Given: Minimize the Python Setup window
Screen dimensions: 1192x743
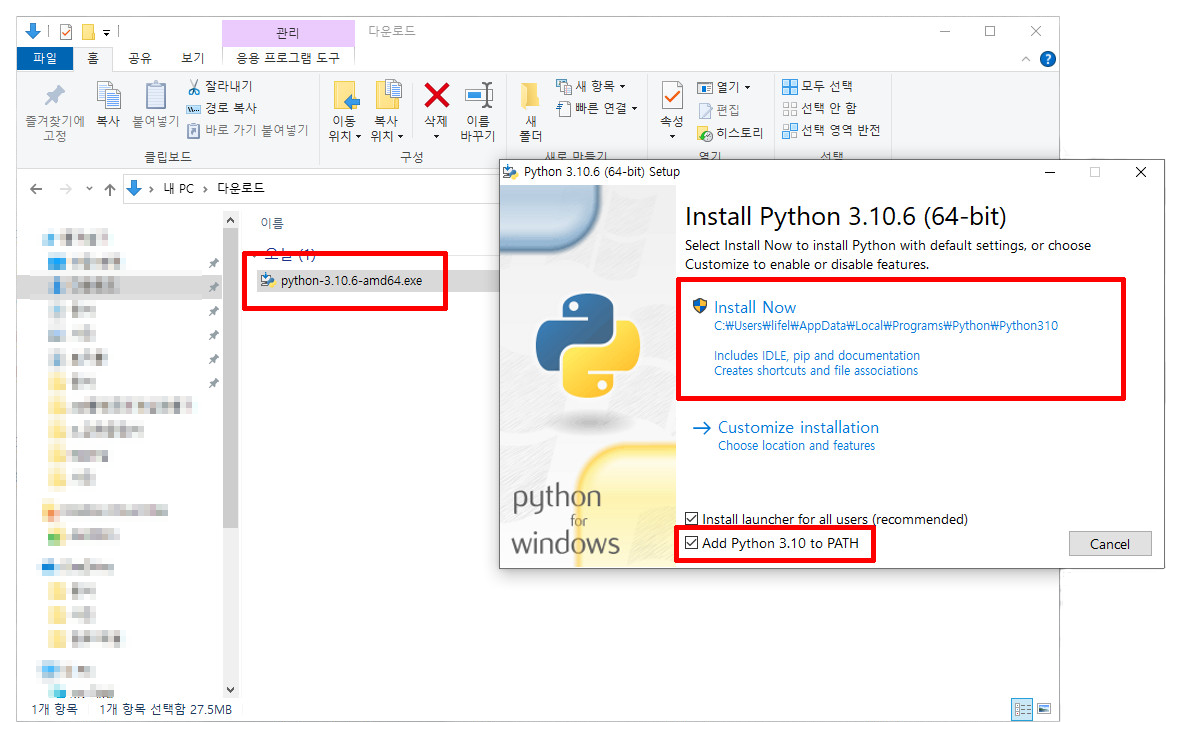Looking at the screenshot, I should pyautogui.click(x=1050, y=173).
